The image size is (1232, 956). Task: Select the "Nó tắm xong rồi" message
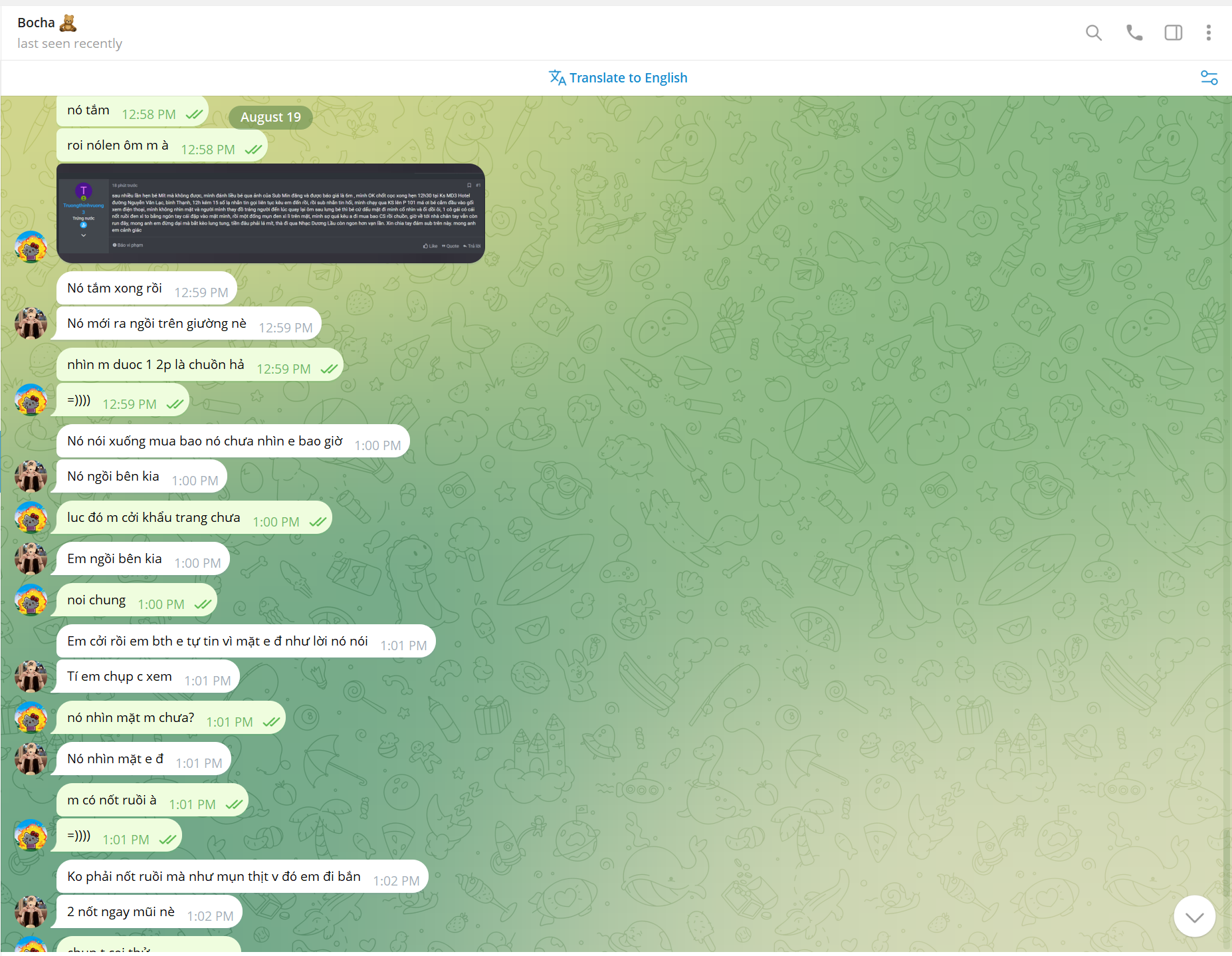click(147, 289)
